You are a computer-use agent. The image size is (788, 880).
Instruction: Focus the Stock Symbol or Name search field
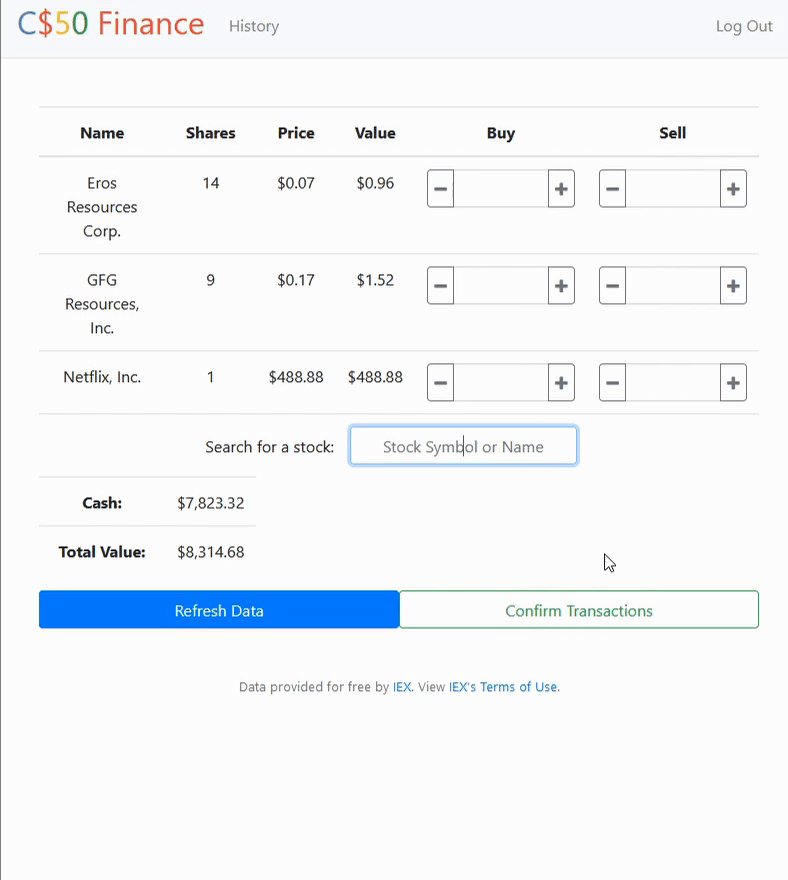pyautogui.click(x=463, y=446)
